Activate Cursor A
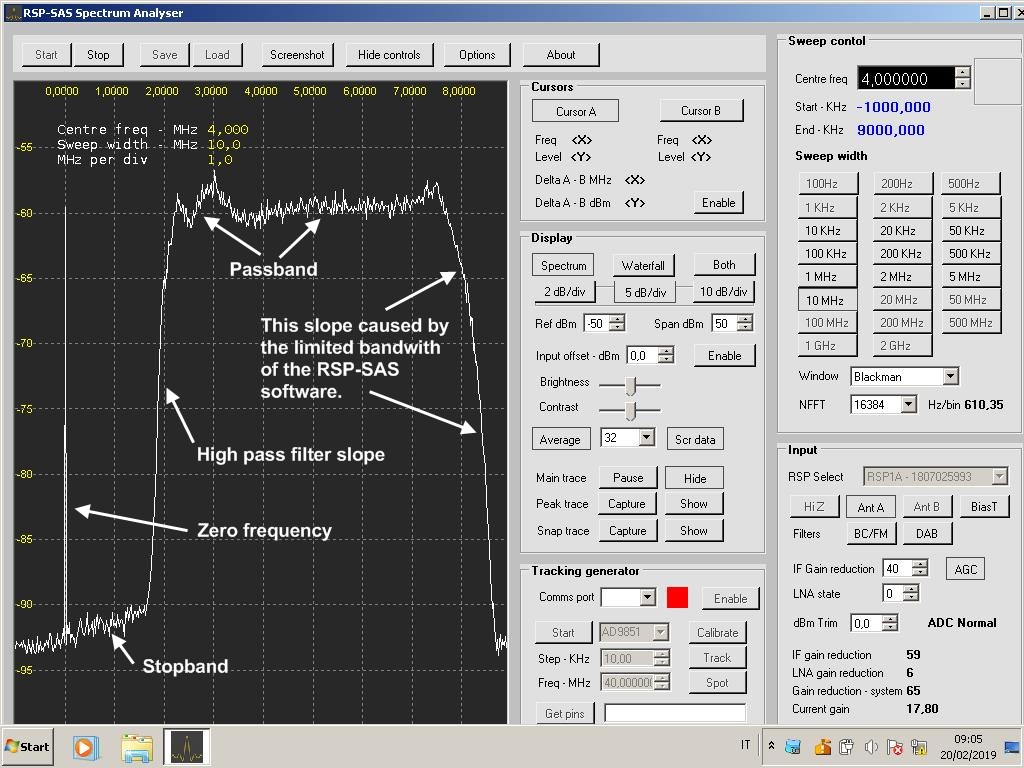The image size is (1024, 768). click(x=575, y=111)
